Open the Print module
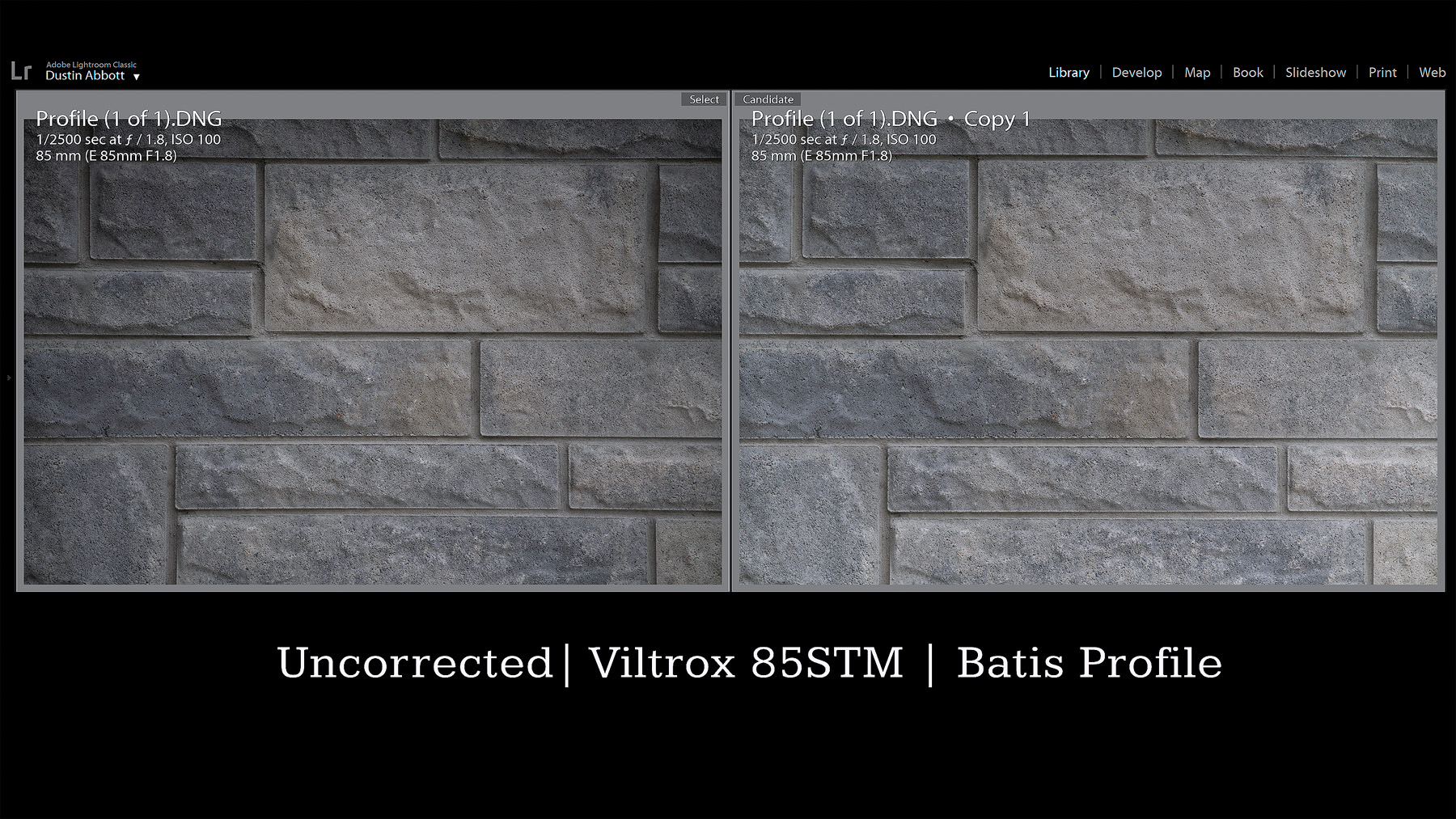This screenshot has height=819, width=1456. [1382, 73]
